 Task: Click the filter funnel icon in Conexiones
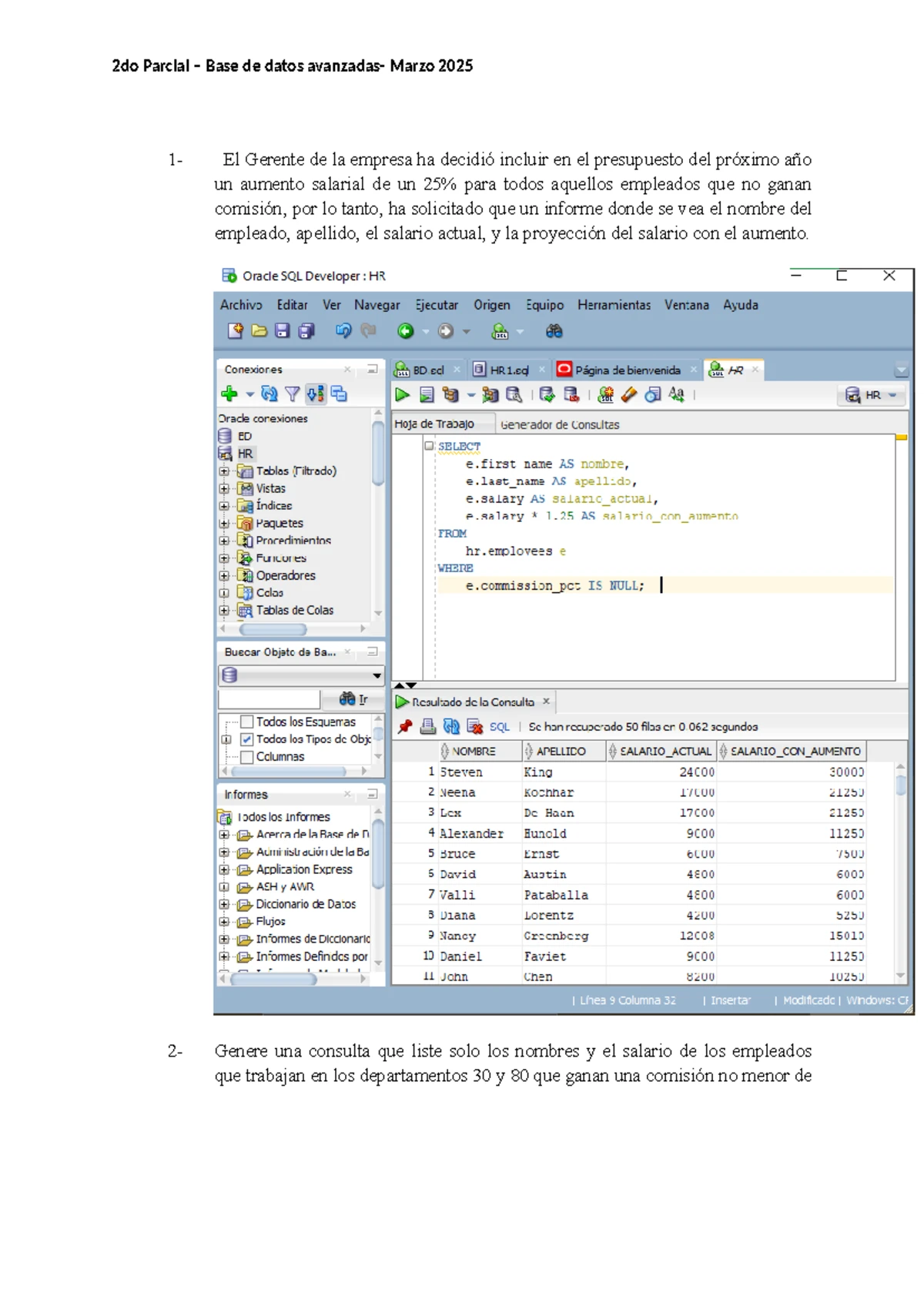coord(292,394)
